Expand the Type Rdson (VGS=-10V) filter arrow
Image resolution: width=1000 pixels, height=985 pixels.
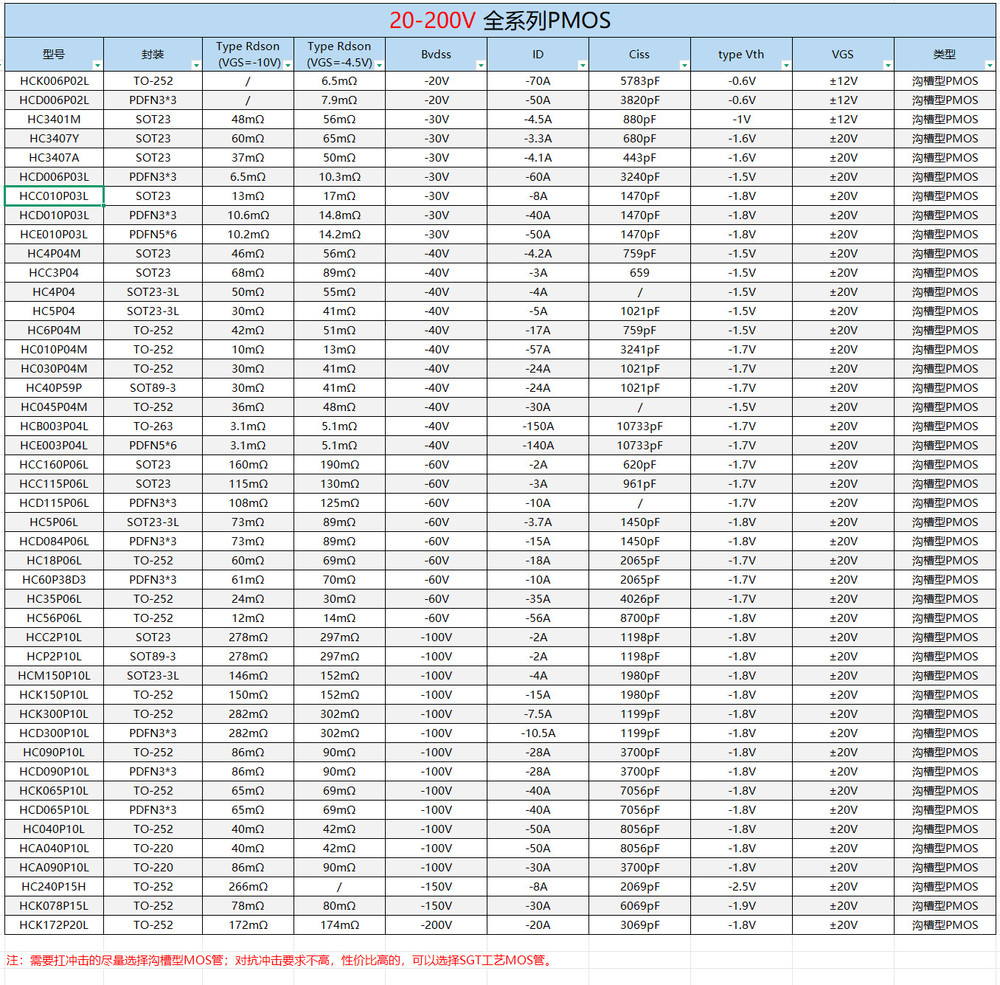coord(288,65)
